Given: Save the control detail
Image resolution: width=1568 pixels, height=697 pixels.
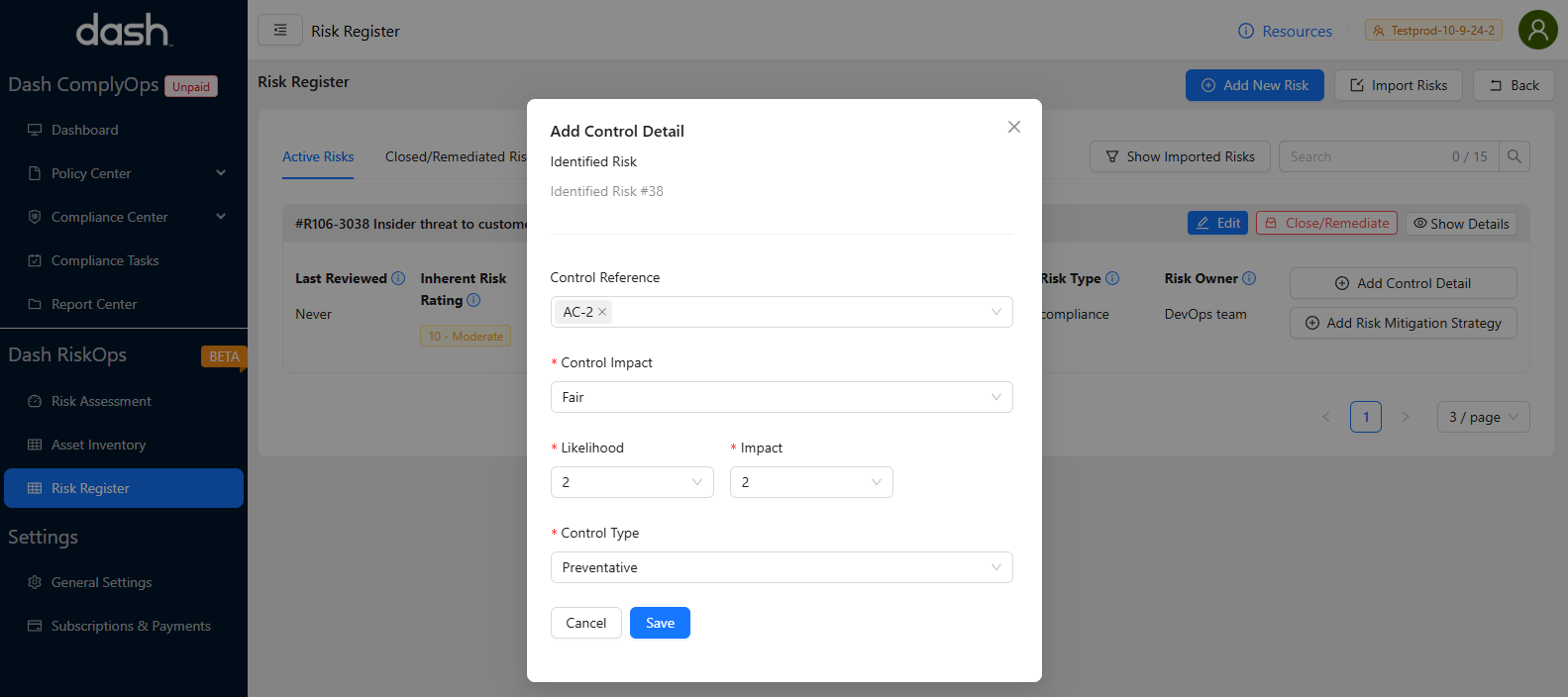Looking at the screenshot, I should coord(660,623).
